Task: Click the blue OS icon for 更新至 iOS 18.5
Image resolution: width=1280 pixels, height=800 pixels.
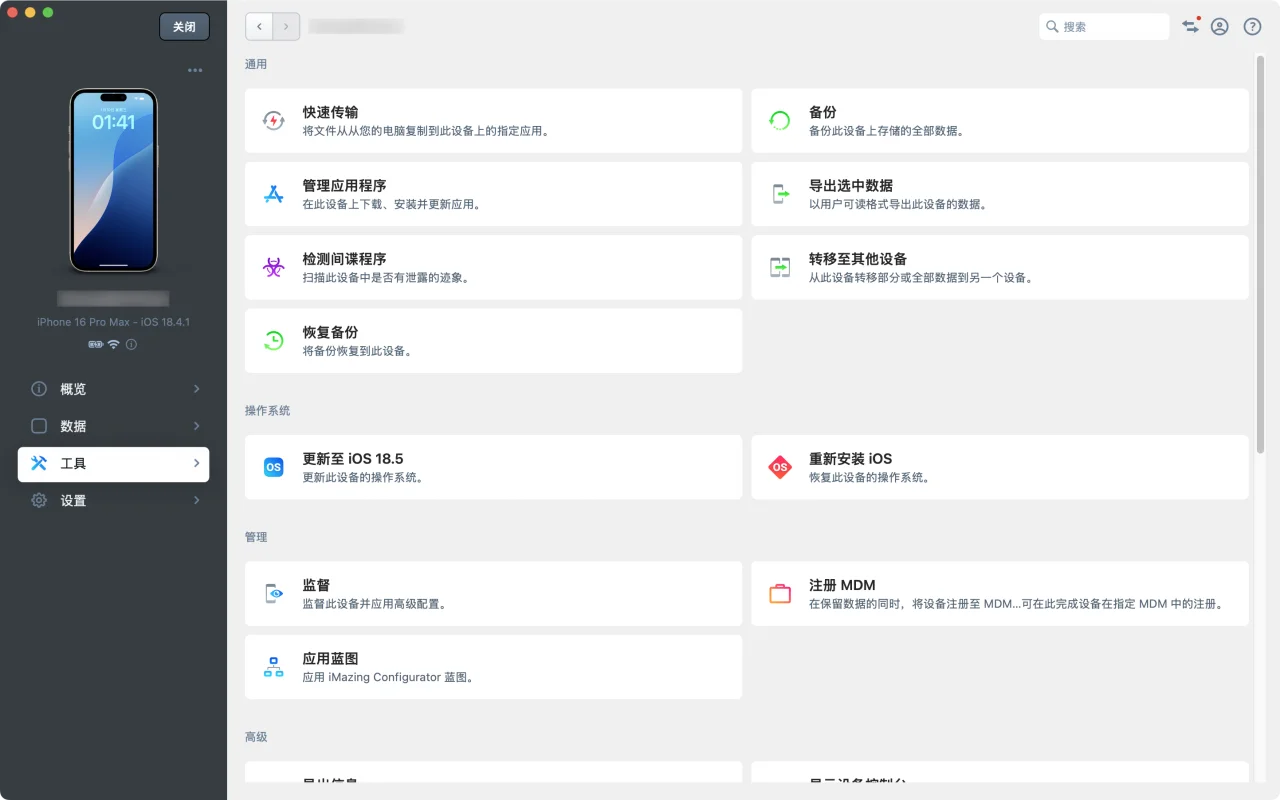Action: click(x=273, y=467)
